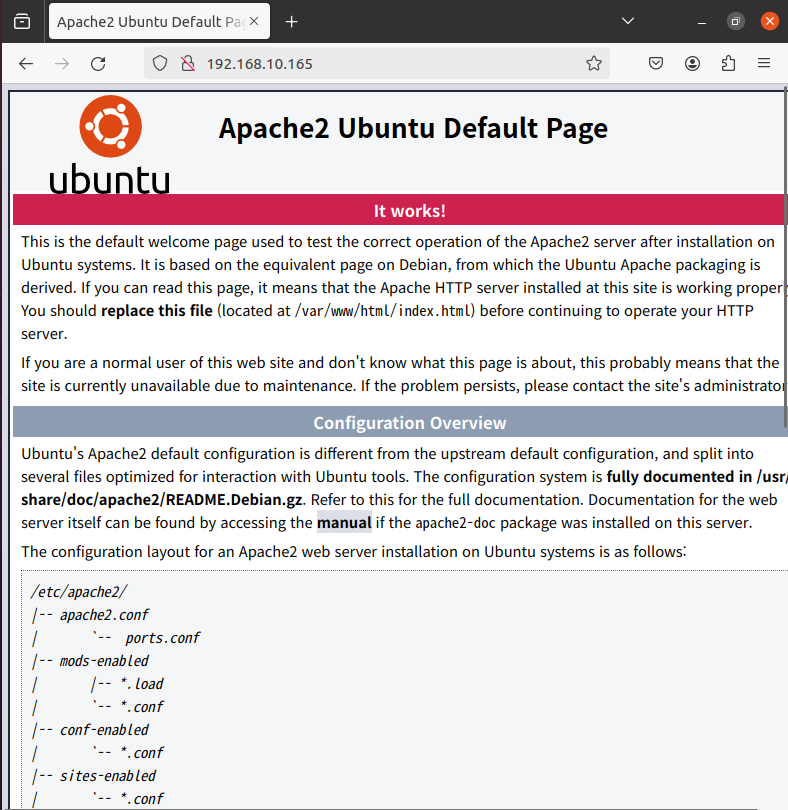Close the Apache2 Ubuntu Default Page tab

(254, 21)
